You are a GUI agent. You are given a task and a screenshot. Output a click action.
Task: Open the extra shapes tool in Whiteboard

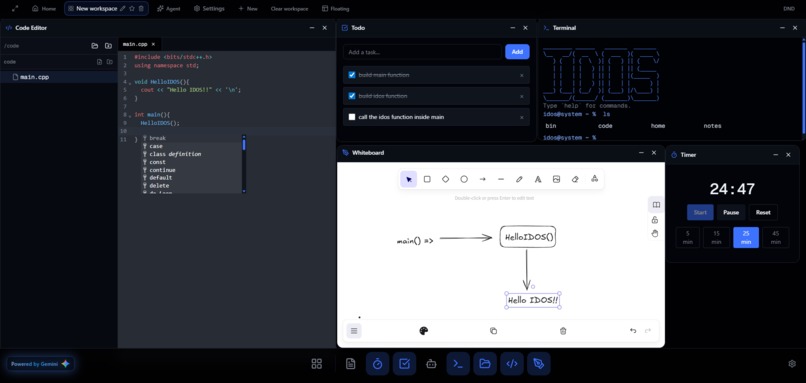tap(594, 179)
